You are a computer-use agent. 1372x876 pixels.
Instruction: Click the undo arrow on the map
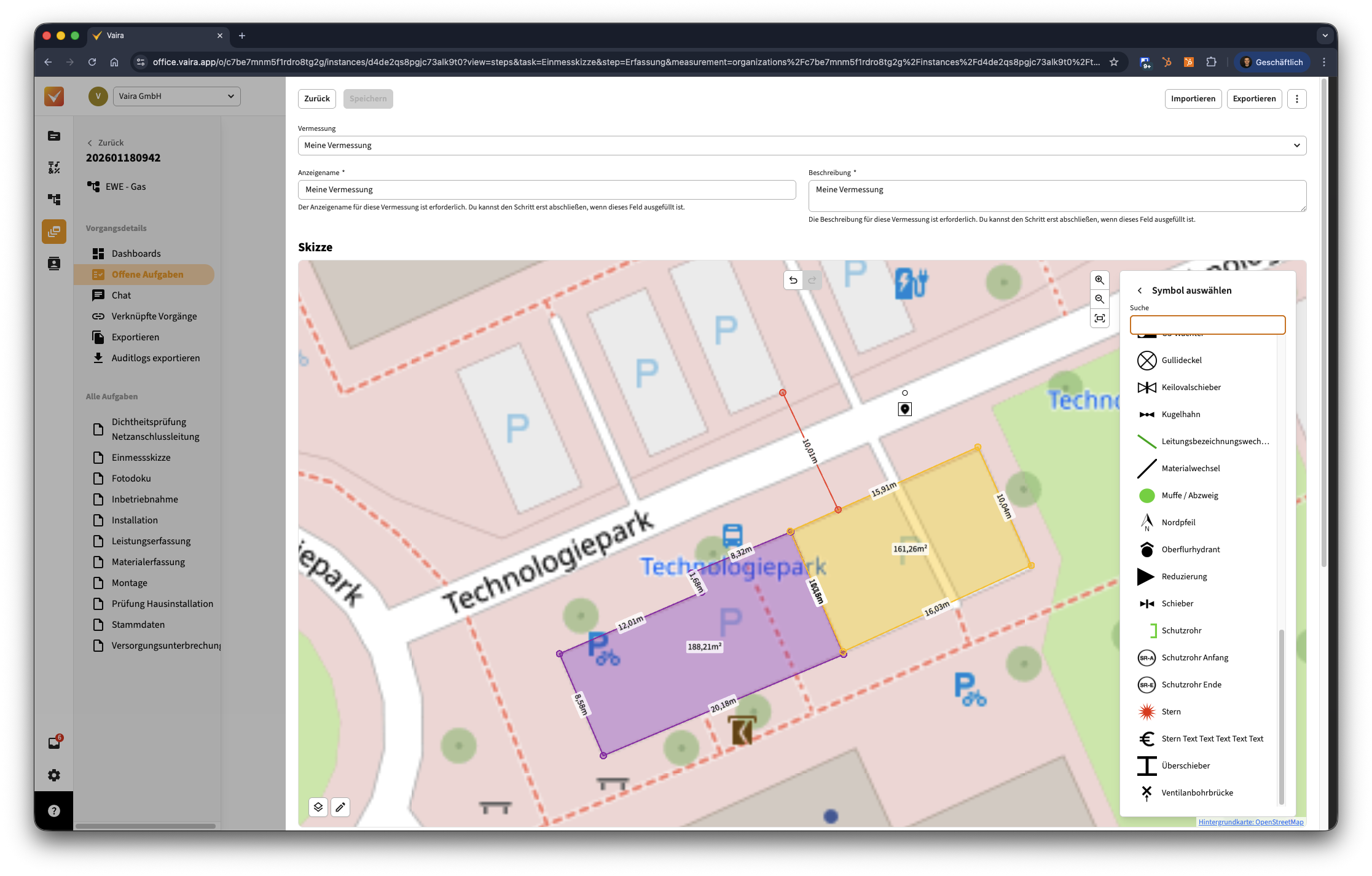coord(793,280)
